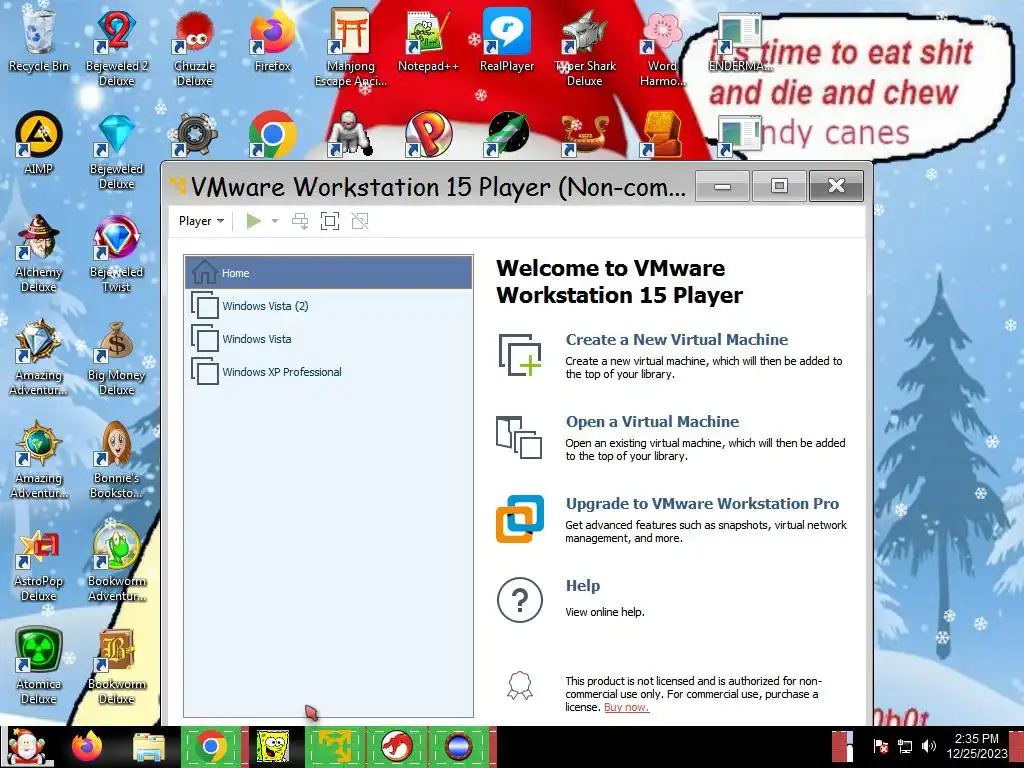Click Send Ctrl+Alt+Del toolbar icon
Screen dimensions: 1024x768
click(x=300, y=221)
